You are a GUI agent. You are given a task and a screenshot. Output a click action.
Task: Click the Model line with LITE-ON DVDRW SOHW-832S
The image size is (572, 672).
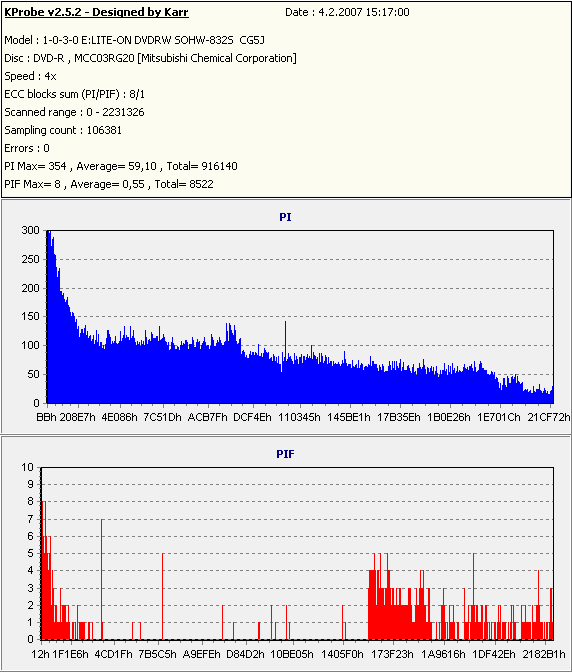pos(135,40)
